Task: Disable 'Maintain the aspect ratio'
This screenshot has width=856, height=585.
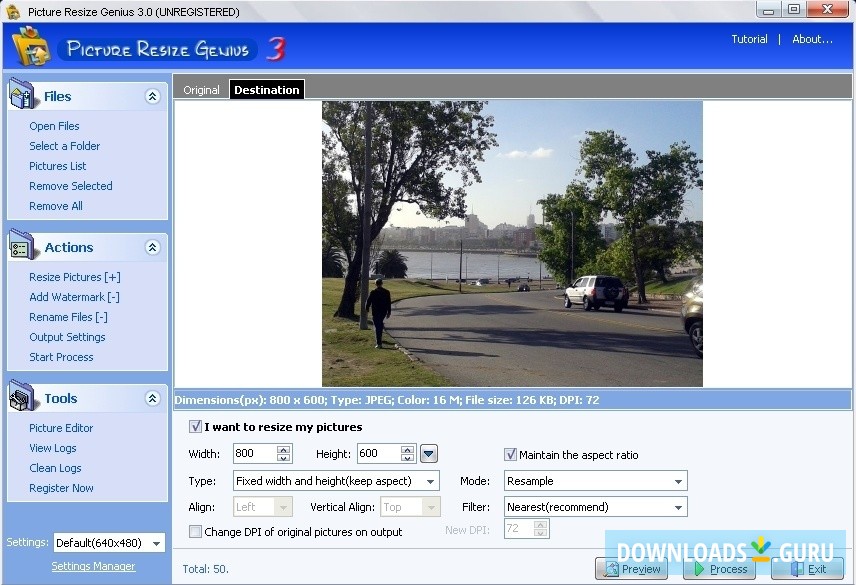Action: [x=510, y=454]
